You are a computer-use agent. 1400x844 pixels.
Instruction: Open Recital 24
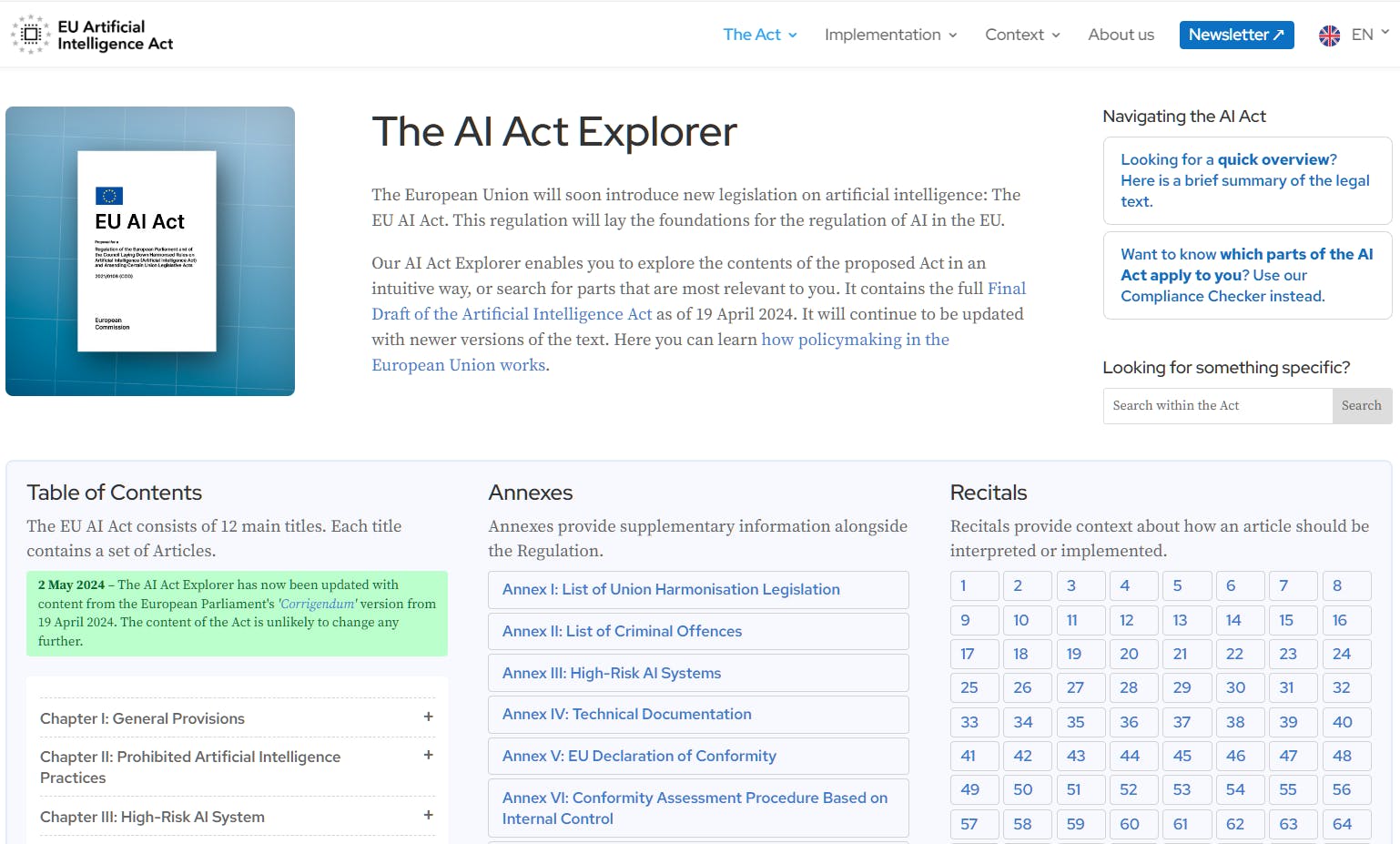coord(1346,654)
